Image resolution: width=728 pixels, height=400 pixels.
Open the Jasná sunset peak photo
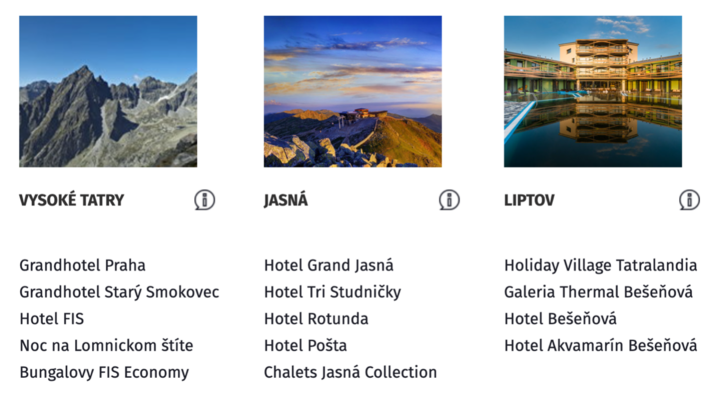pos(353,91)
